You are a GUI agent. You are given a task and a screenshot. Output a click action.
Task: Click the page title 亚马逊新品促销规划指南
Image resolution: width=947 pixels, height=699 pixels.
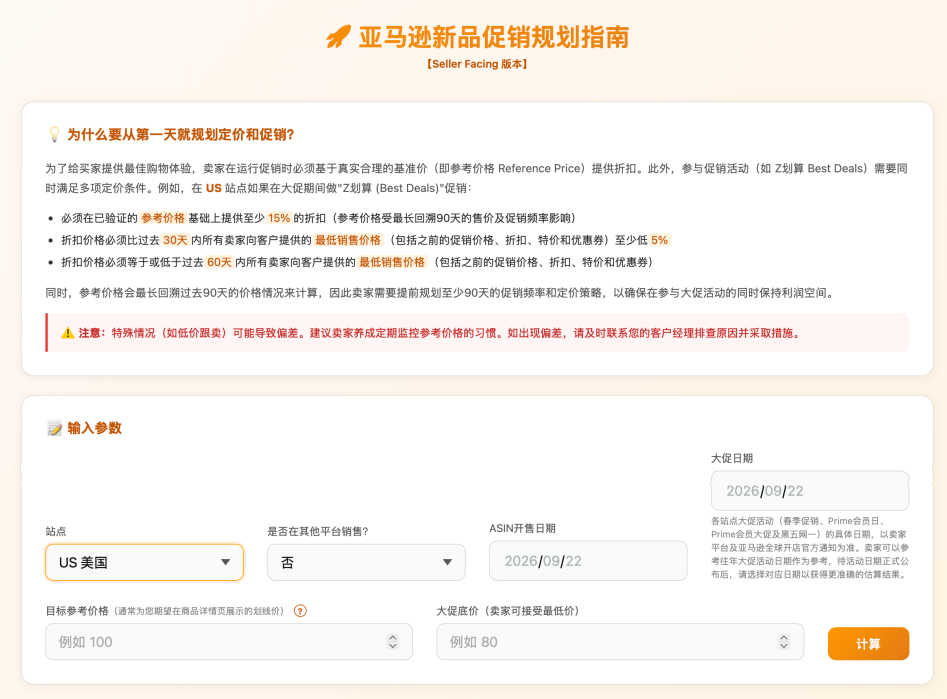493,37
